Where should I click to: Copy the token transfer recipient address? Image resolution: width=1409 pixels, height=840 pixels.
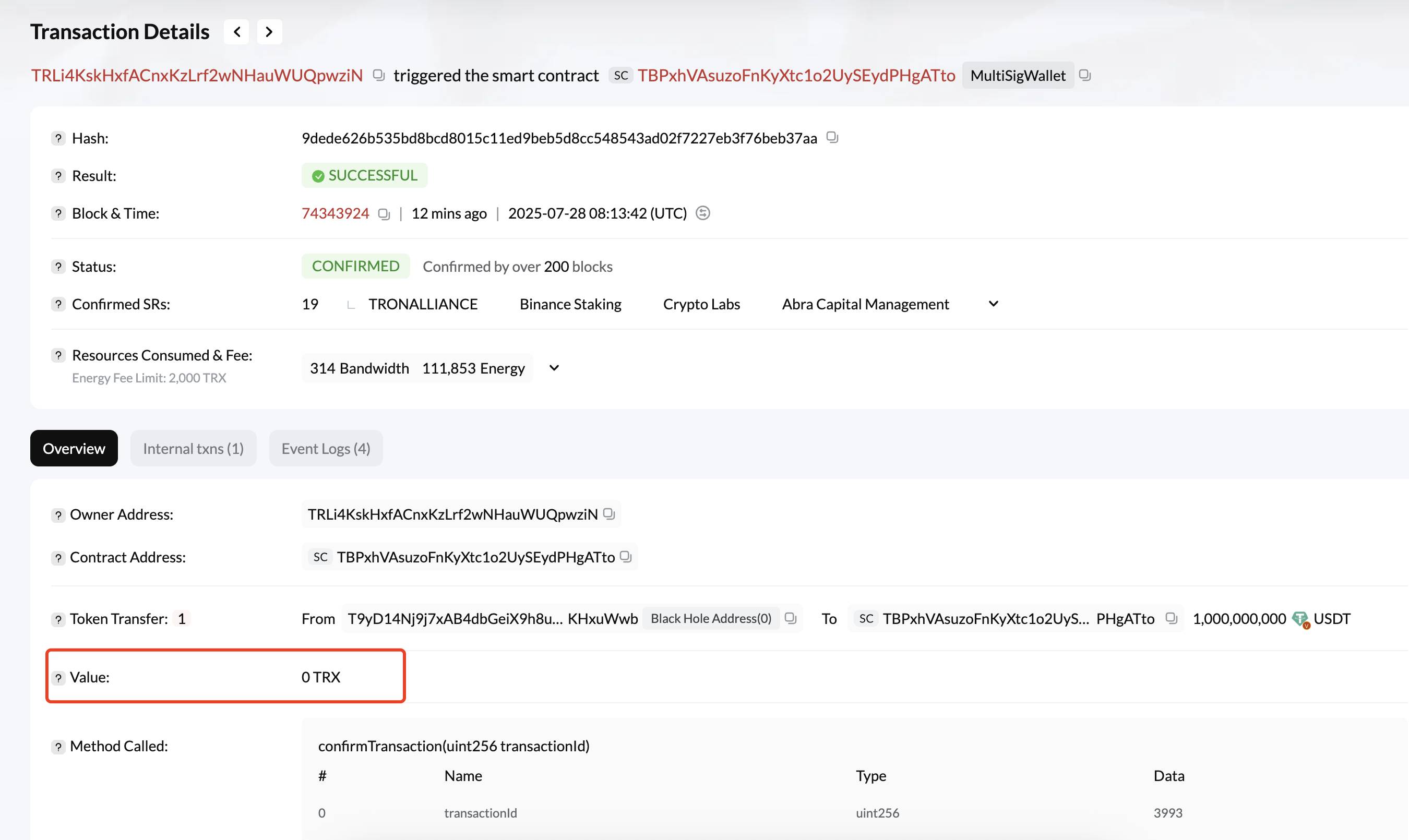pos(1171,619)
